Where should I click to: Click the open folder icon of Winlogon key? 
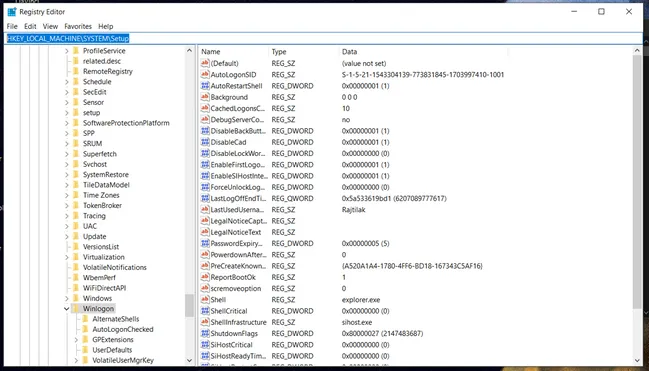click(76, 308)
